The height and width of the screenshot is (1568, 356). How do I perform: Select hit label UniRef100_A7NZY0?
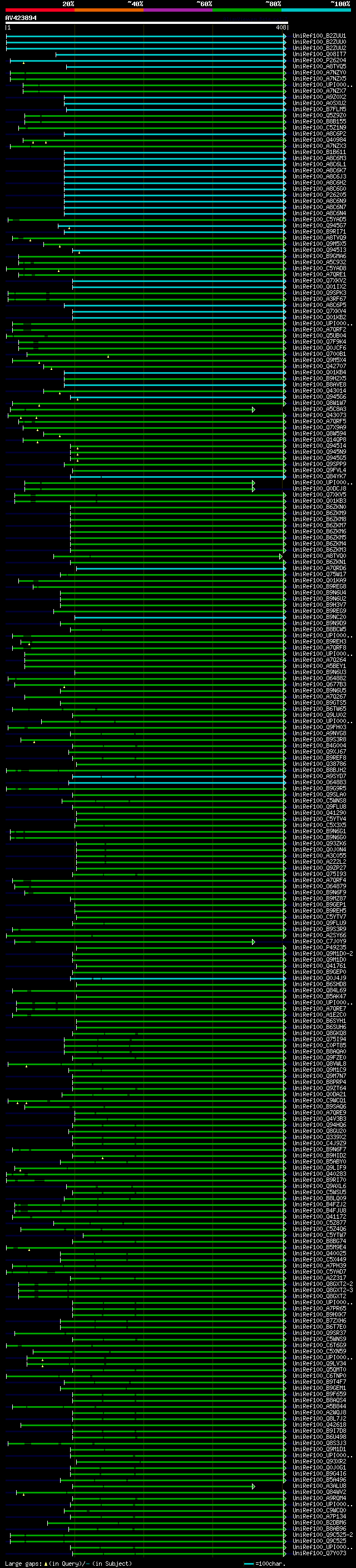[x=319, y=72]
